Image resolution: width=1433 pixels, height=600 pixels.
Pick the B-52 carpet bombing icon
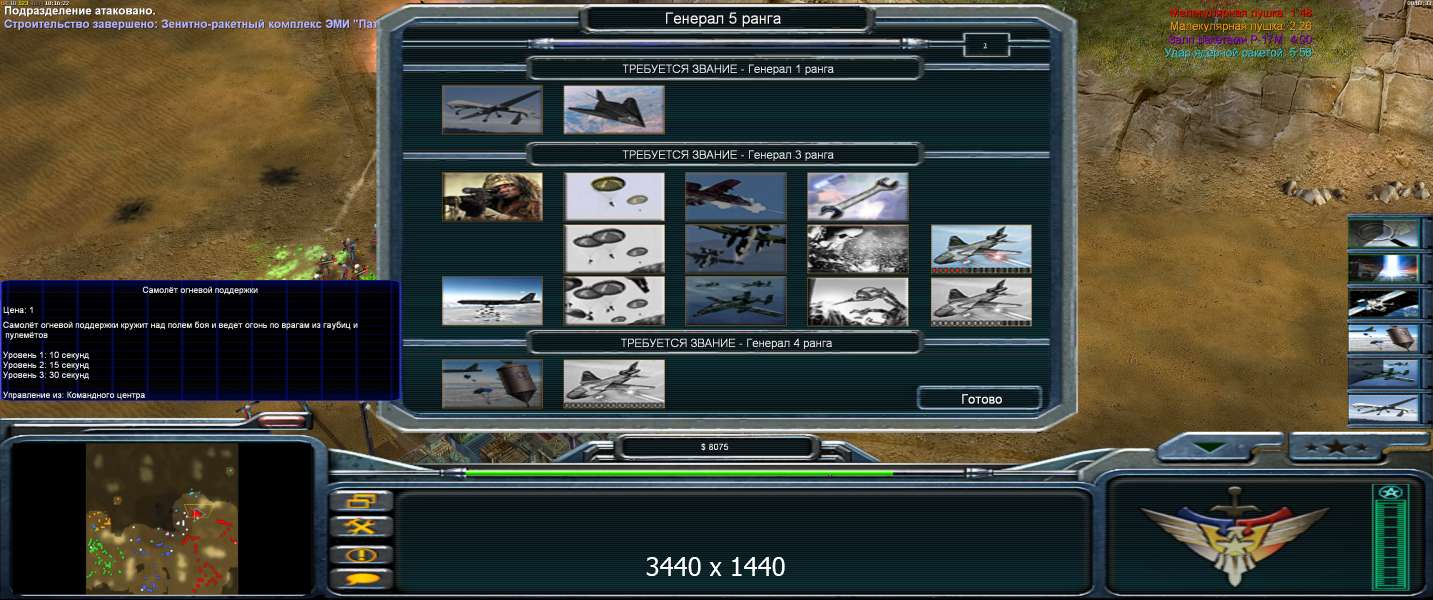click(x=492, y=301)
